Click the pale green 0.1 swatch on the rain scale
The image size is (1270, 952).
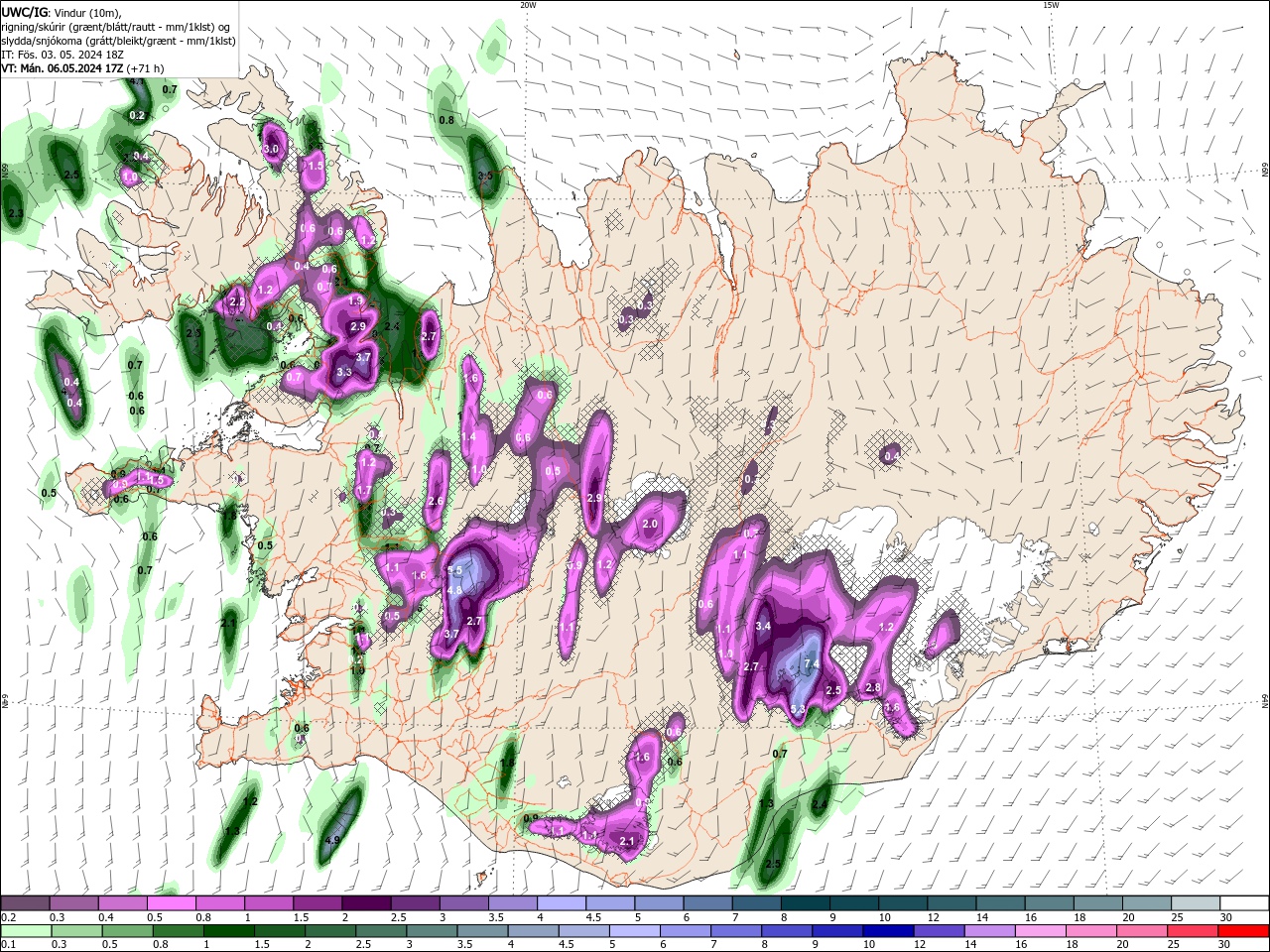tap(26, 931)
